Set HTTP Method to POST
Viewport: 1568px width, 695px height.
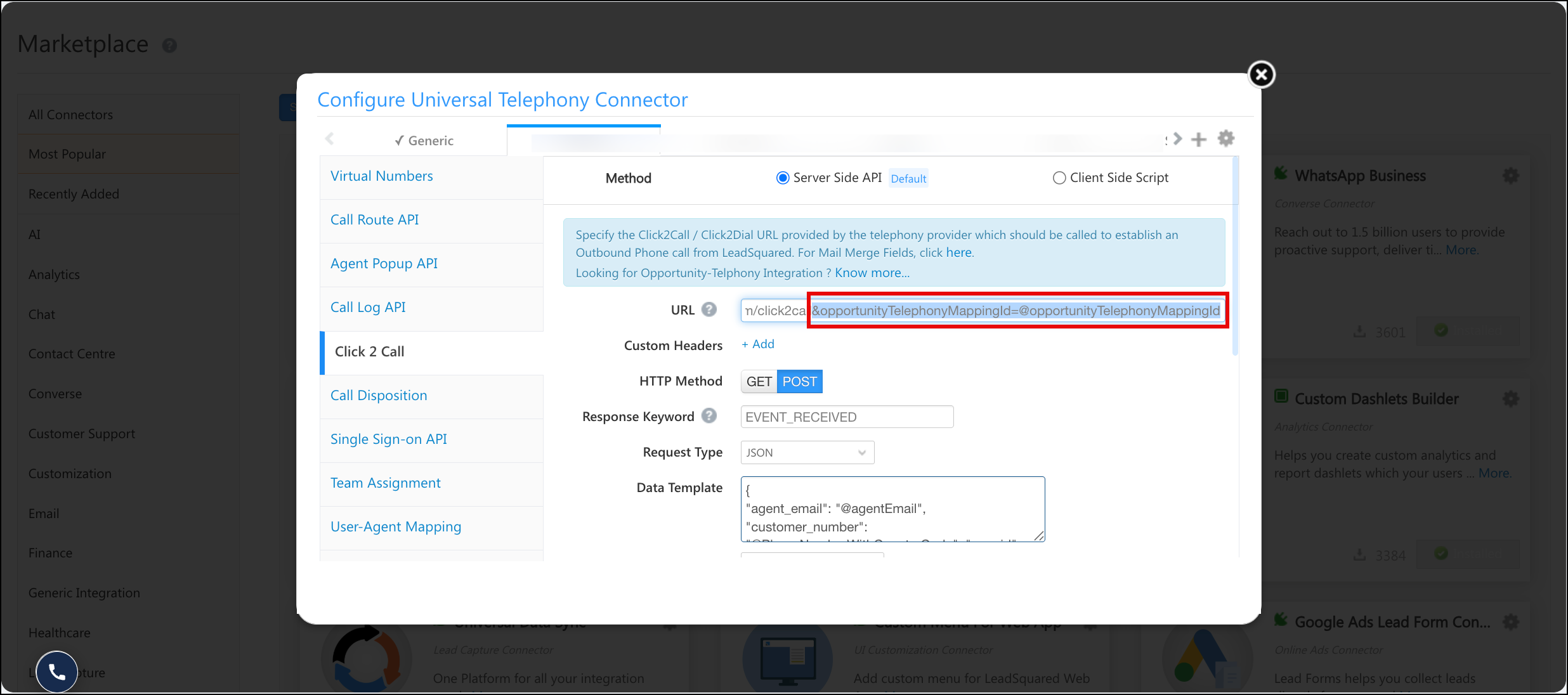799,382
